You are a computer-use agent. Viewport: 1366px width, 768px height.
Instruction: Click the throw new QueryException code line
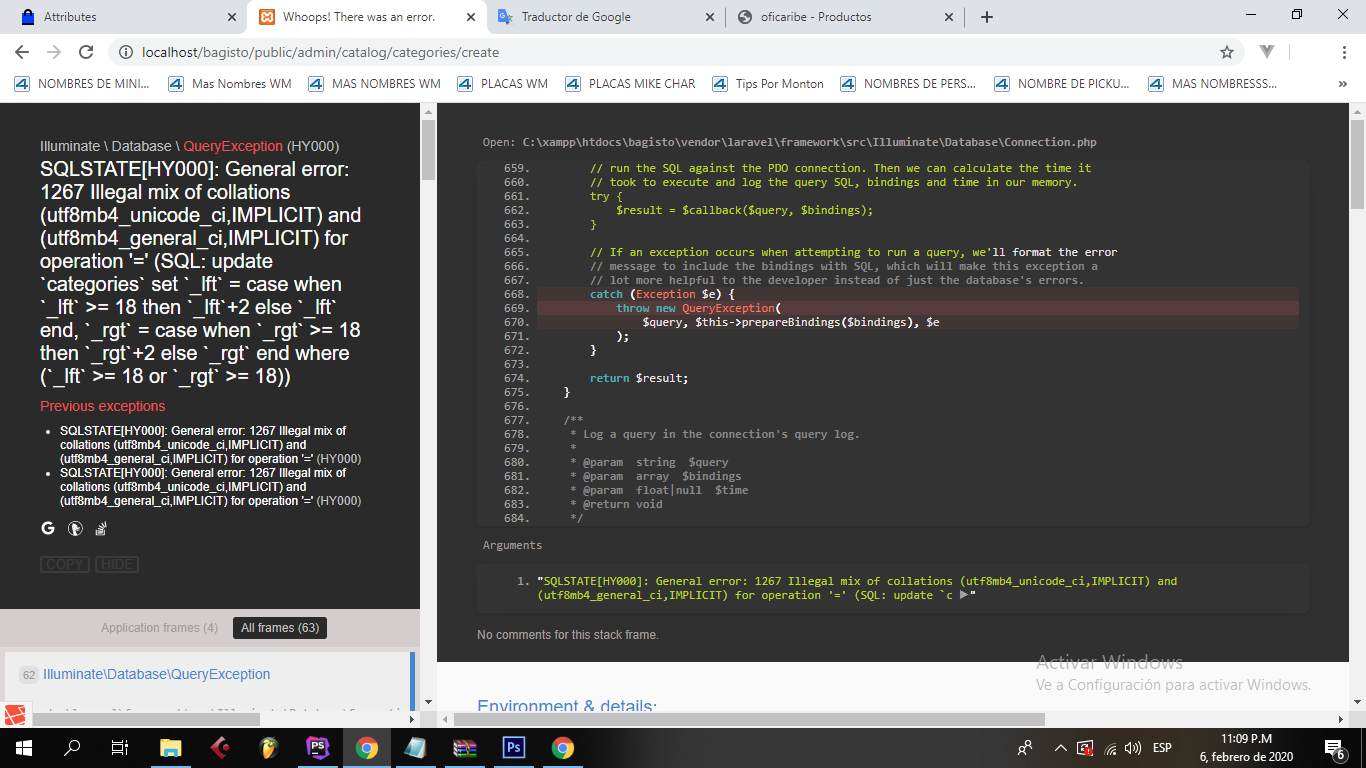pyautogui.click(x=918, y=308)
